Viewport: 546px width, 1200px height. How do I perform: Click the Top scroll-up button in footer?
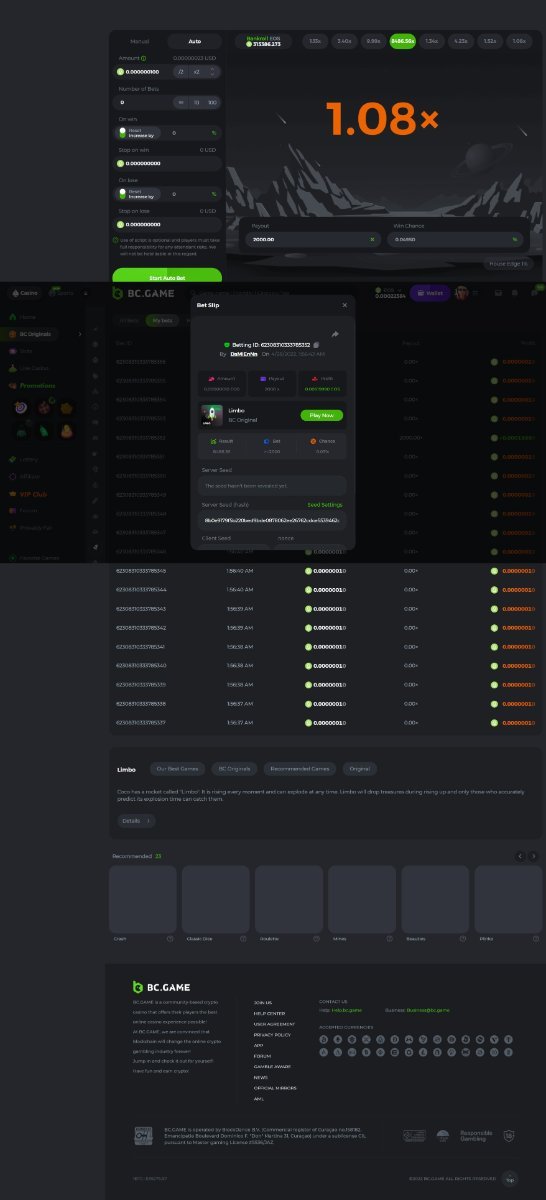click(x=510, y=1178)
